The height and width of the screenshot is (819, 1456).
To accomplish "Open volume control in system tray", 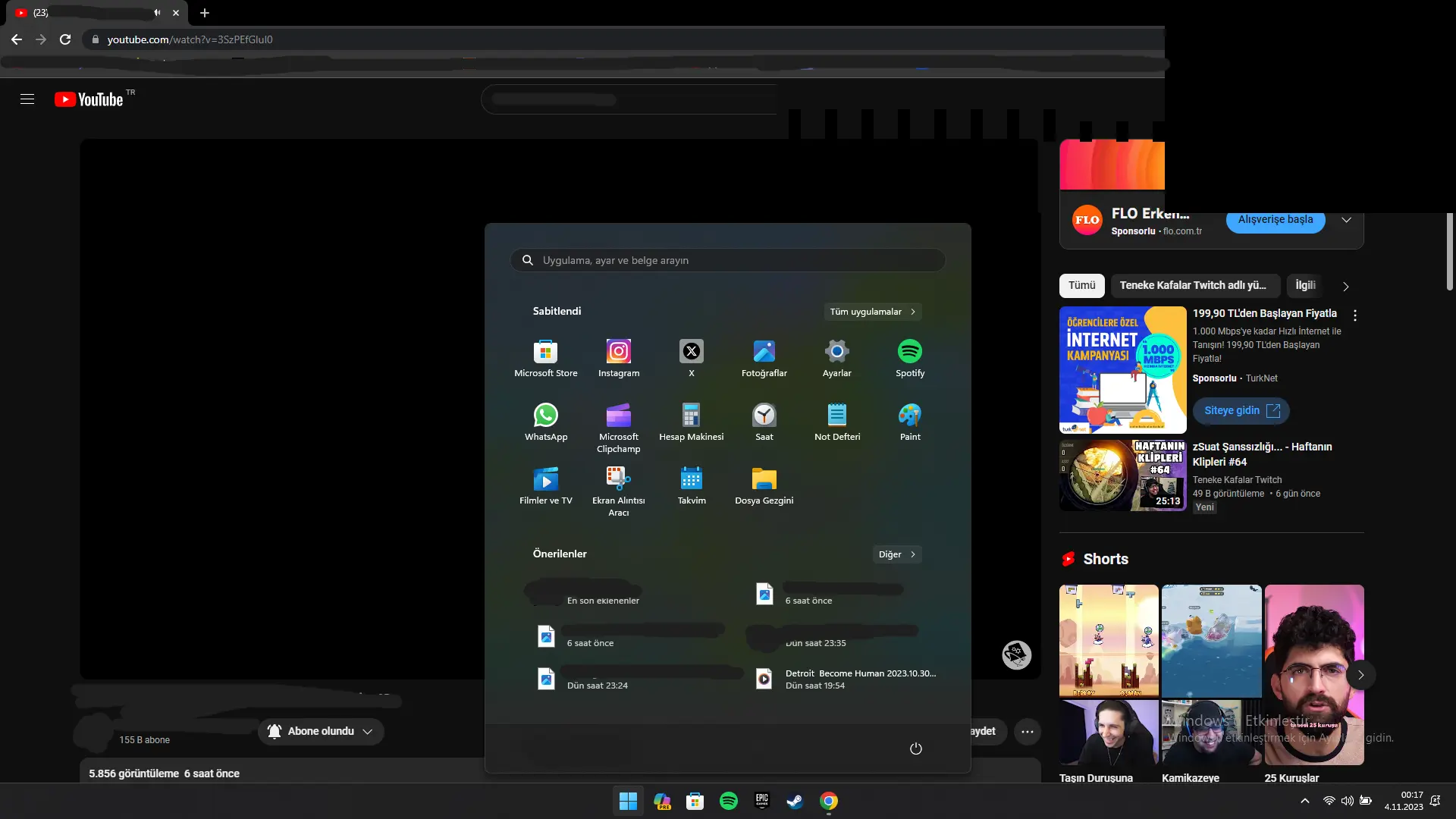I will click(1347, 801).
